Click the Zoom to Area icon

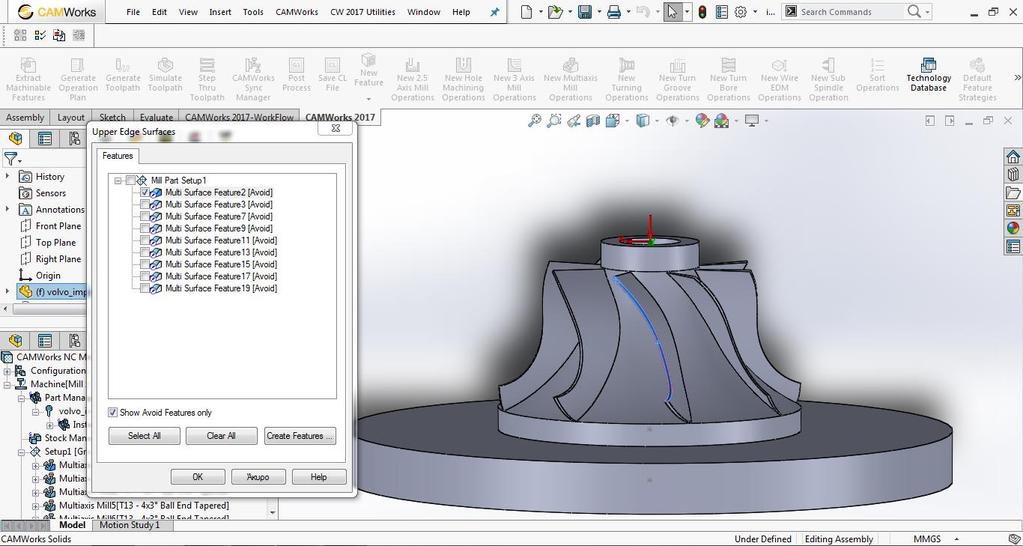click(x=555, y=121)
